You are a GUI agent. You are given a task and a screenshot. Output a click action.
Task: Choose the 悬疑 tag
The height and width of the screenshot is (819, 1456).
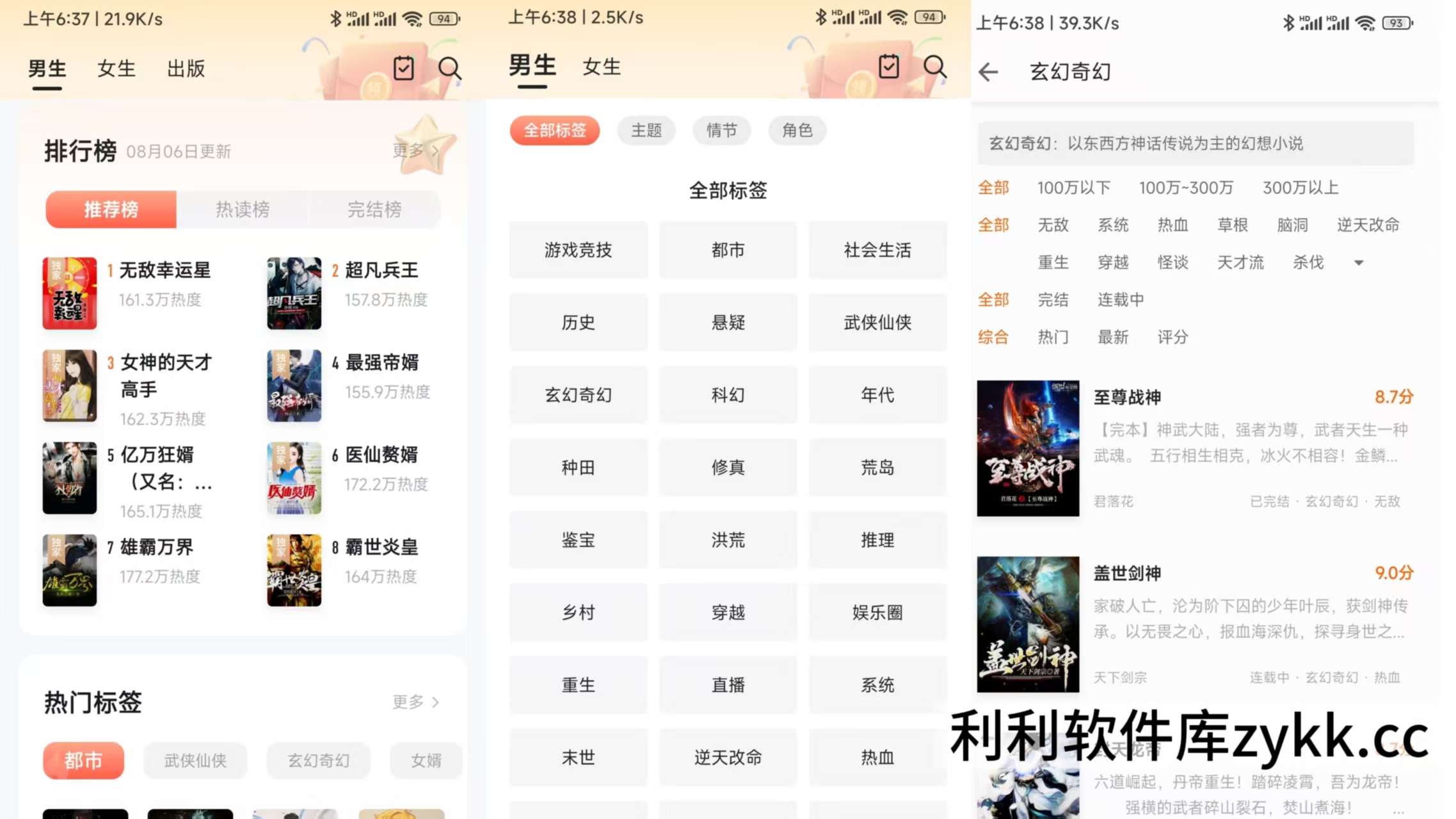click(x=728, y=323)
